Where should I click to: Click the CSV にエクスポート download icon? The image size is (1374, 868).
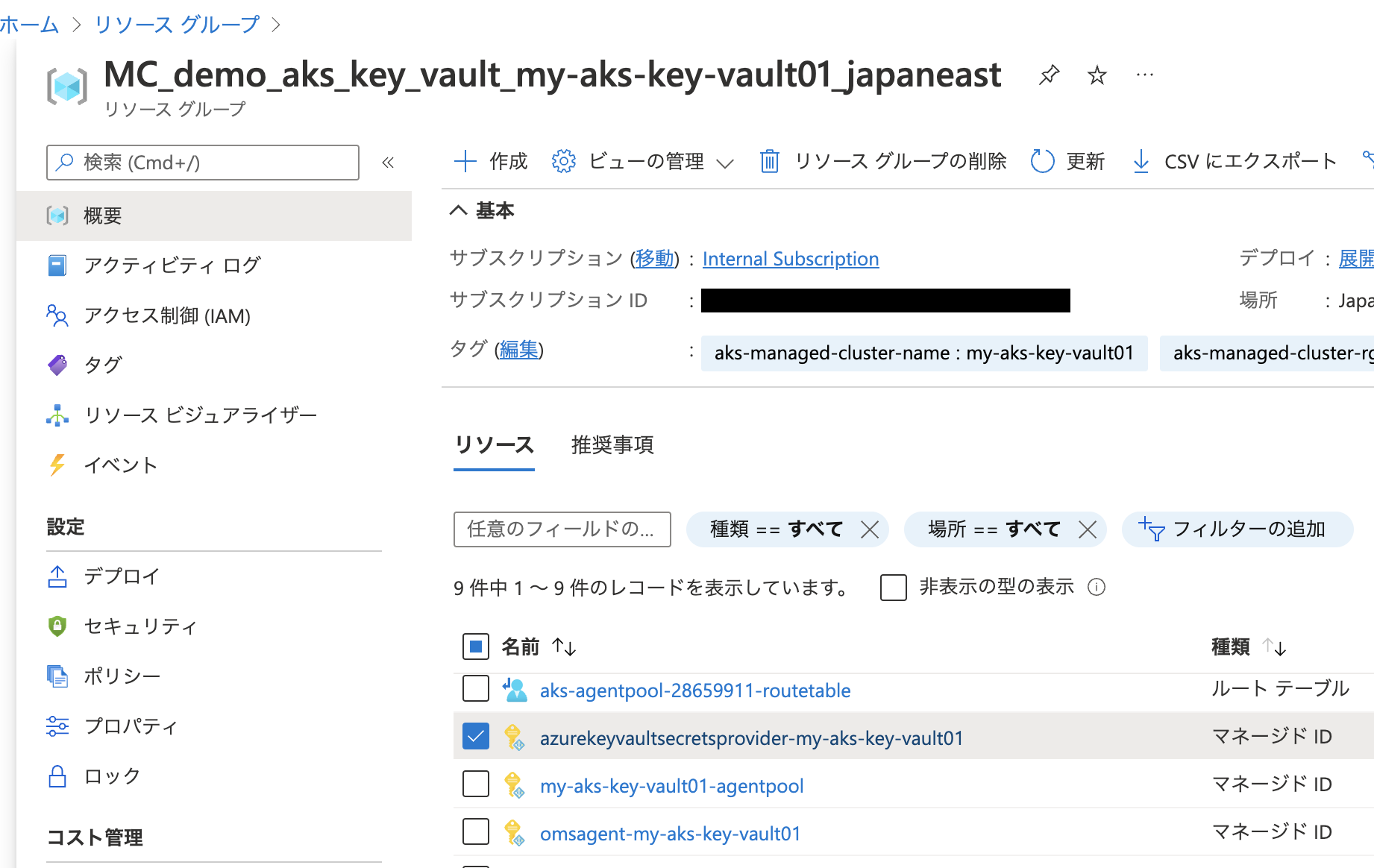click(x=1141, y=161)
